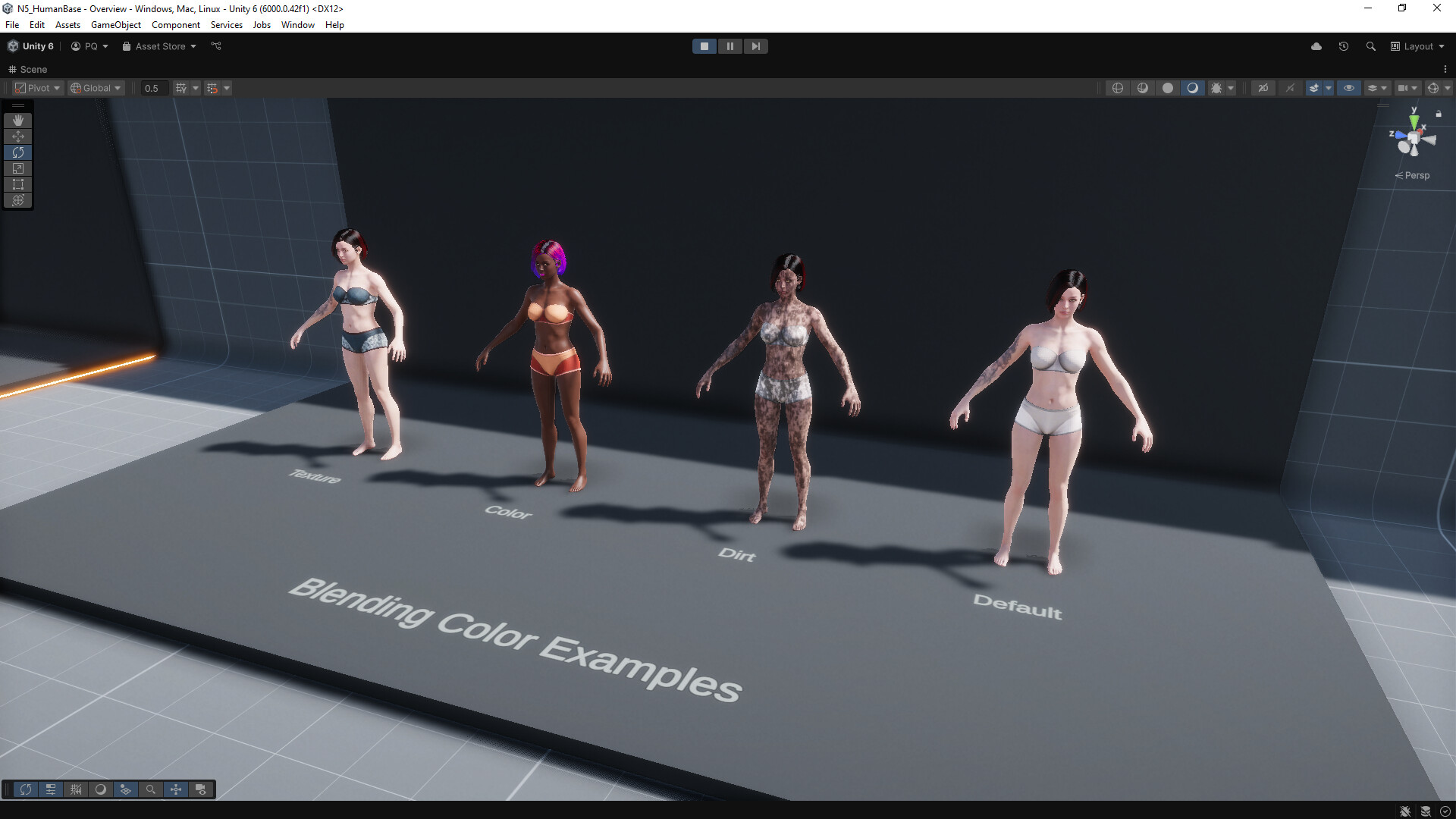The image size is (1456, 819).
Task: Click the Undo History icon
Action: (x=1343, y=46)
